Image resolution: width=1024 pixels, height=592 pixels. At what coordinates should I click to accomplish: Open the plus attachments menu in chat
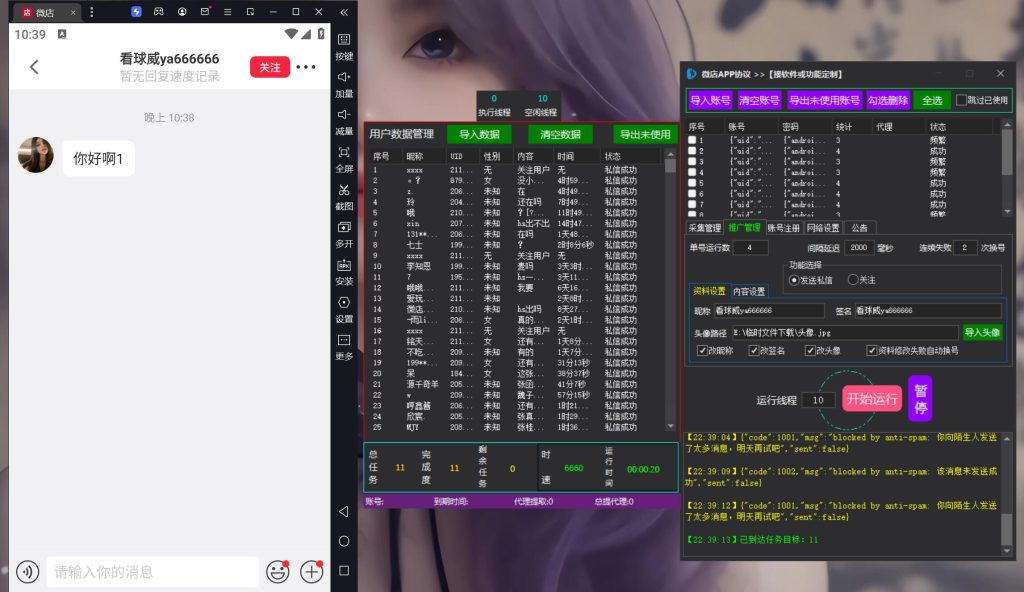(x=312, y=572)
